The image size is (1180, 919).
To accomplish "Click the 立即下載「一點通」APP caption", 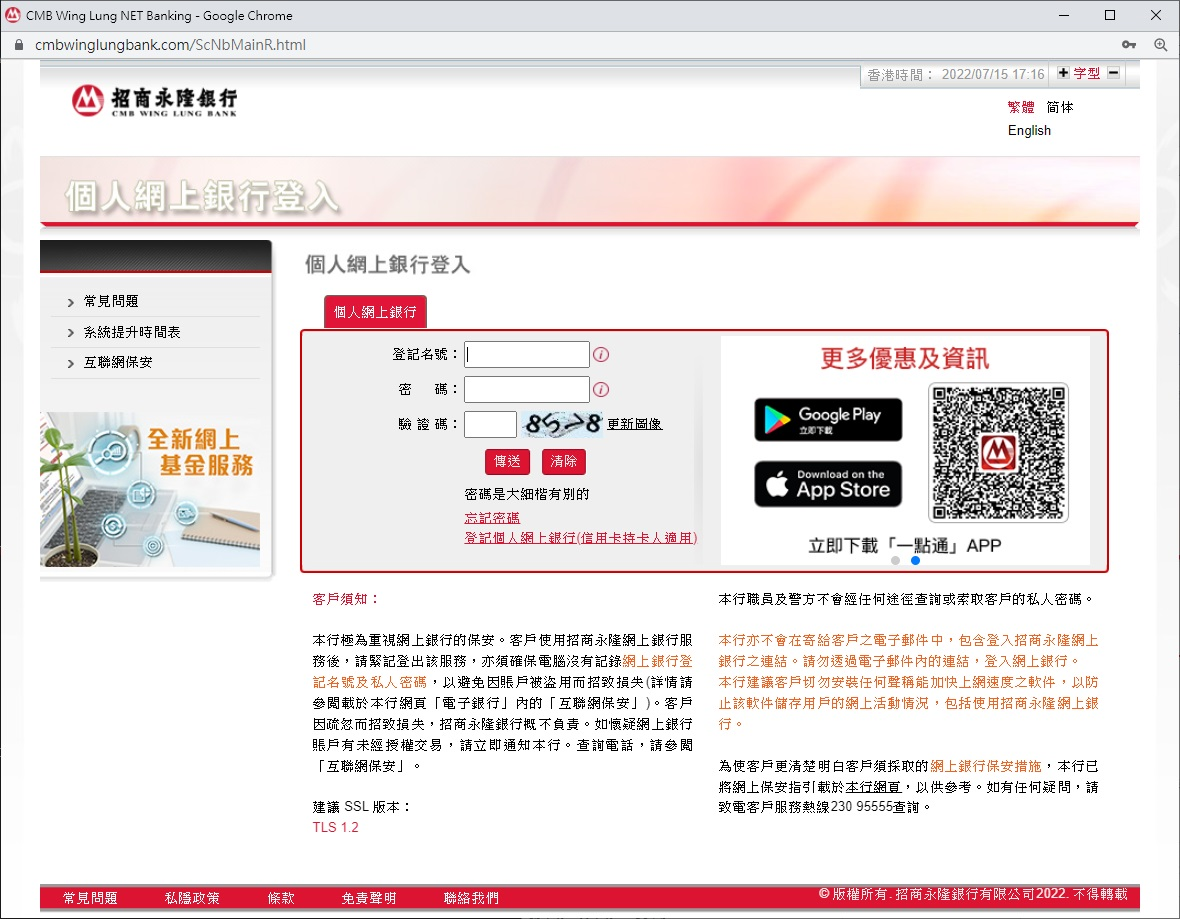I will (905, 545).
